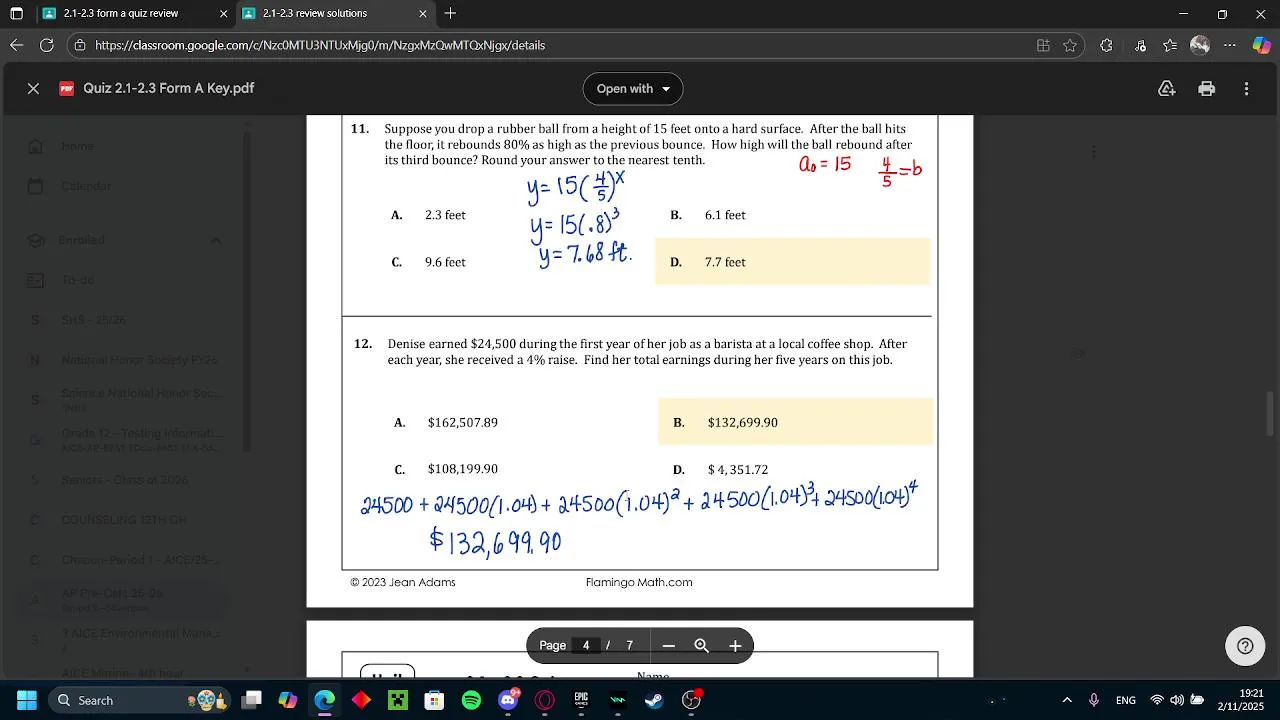
Task: Reload the page with the refresh icon
Action: click(x=46, y=45)
